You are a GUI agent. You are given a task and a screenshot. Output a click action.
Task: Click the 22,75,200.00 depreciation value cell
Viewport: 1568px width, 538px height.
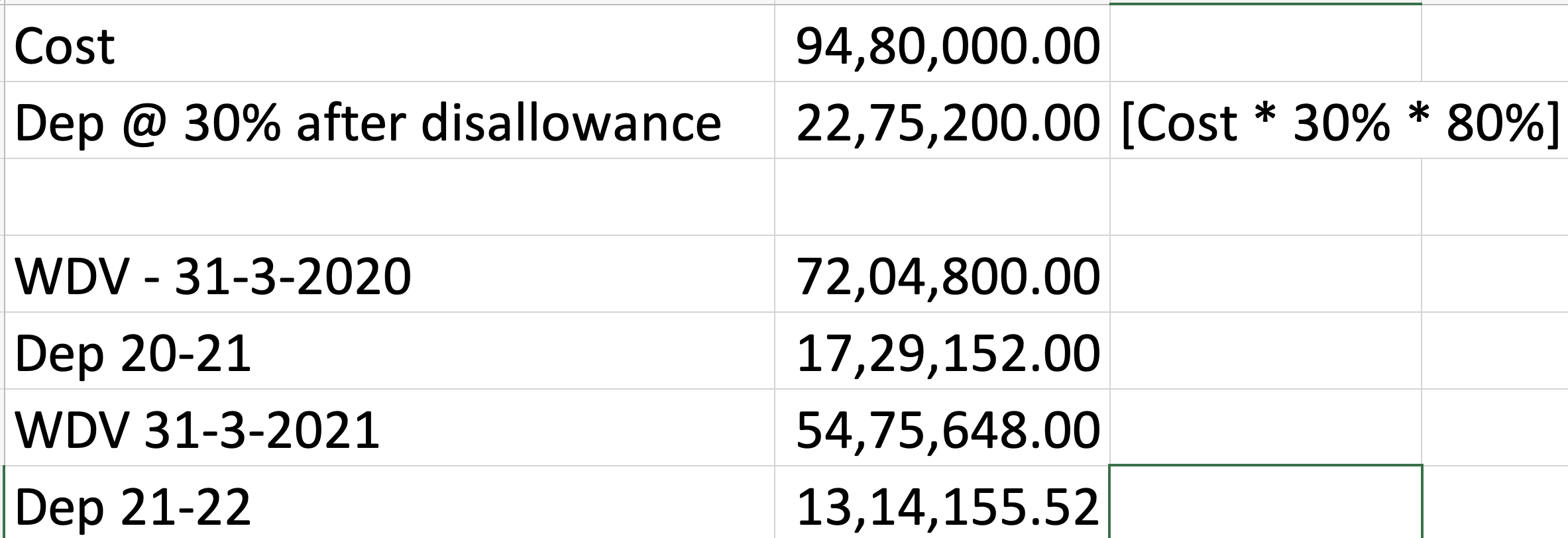point(942,122)
